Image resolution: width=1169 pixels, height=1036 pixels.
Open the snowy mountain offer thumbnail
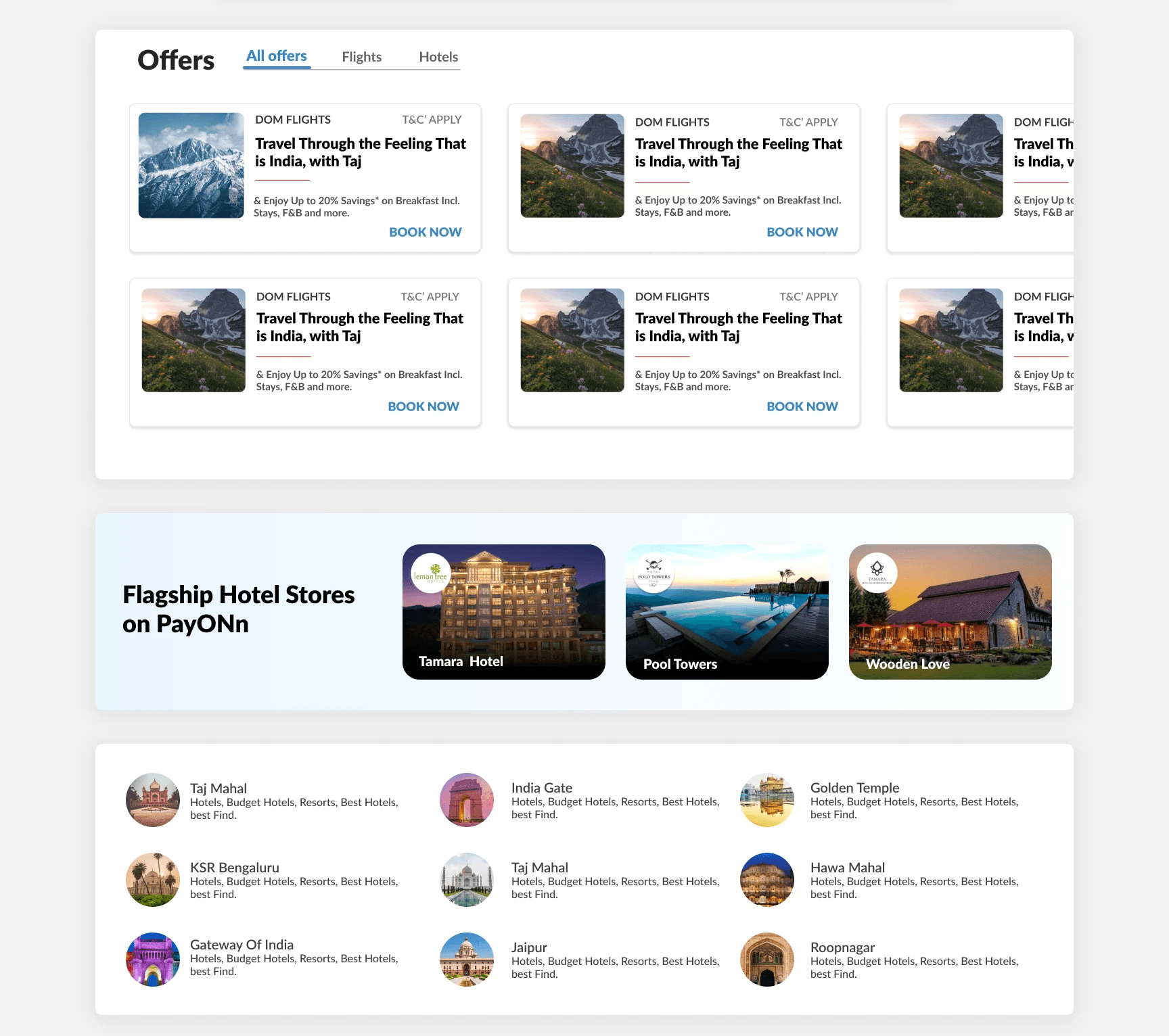coord(191,166)
